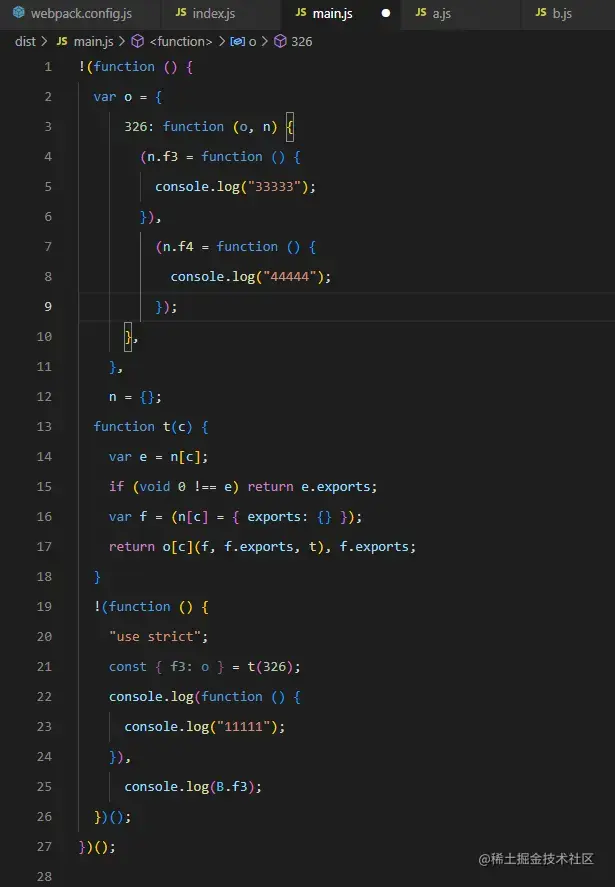Open the main.js breadcrumb item
The height and width of the screenshot is (887, 615).
[93, 41]
